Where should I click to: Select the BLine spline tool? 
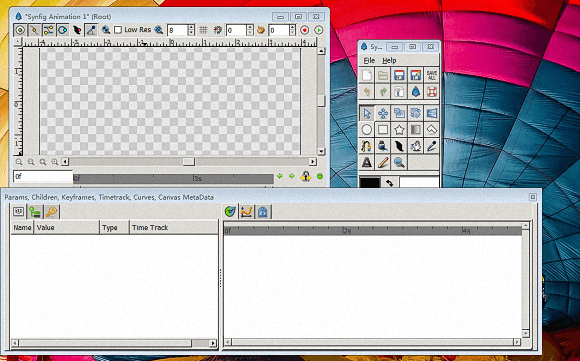[367, 146]
